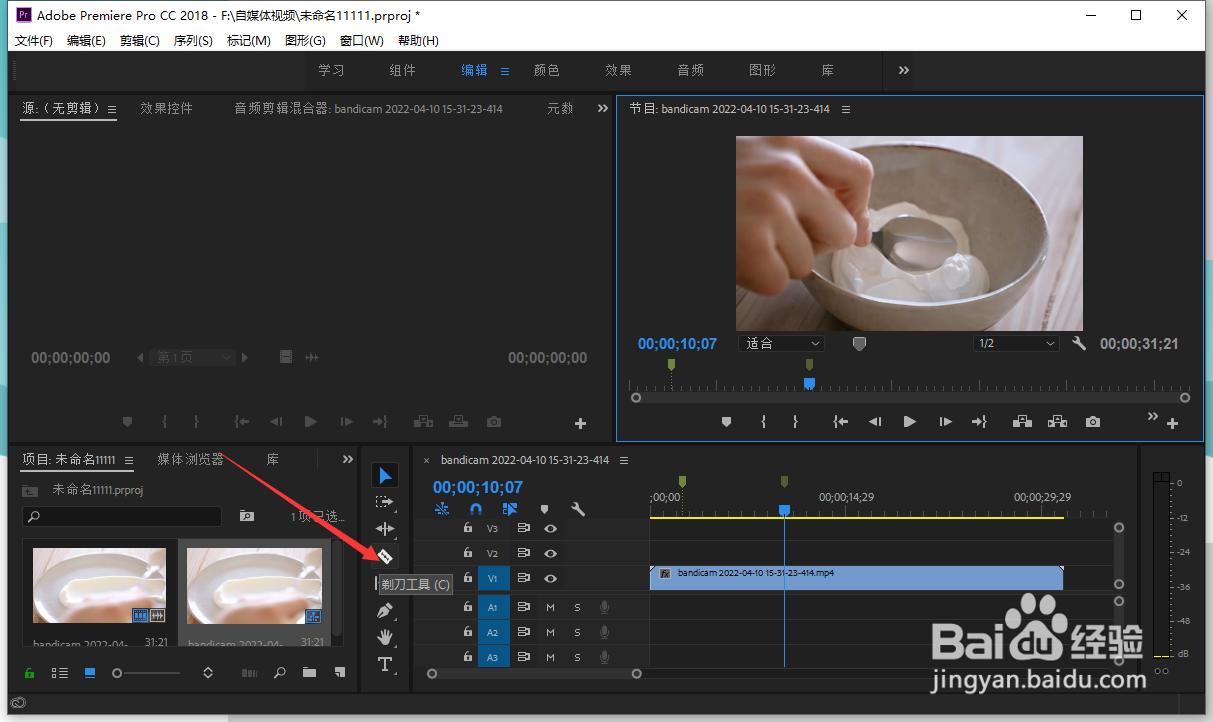Click timeline nest sequence insert icon
This screenshot has height=722, width=1213.
pos(442,509)
